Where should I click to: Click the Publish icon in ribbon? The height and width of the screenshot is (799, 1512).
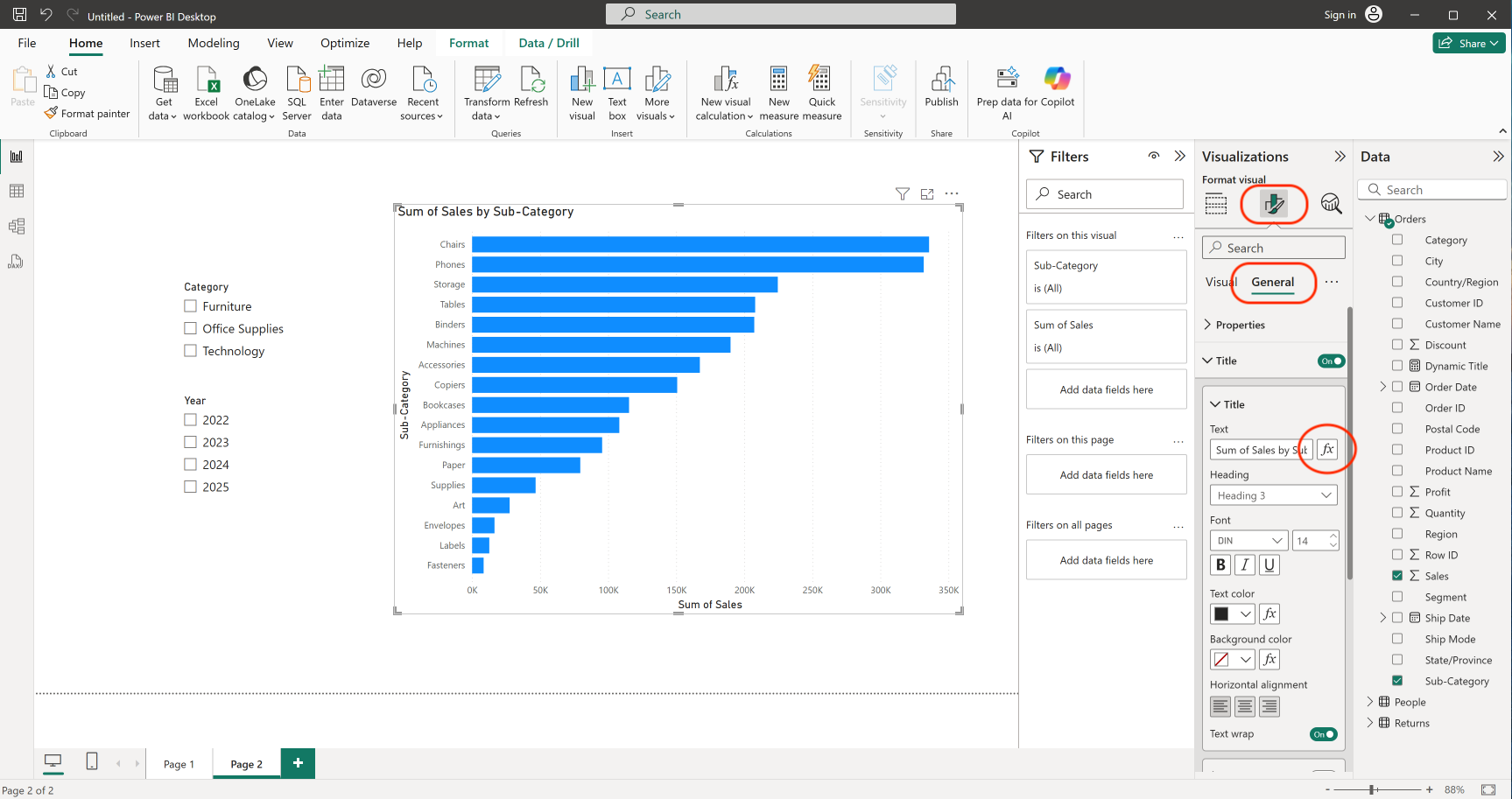tap(941, 81)
